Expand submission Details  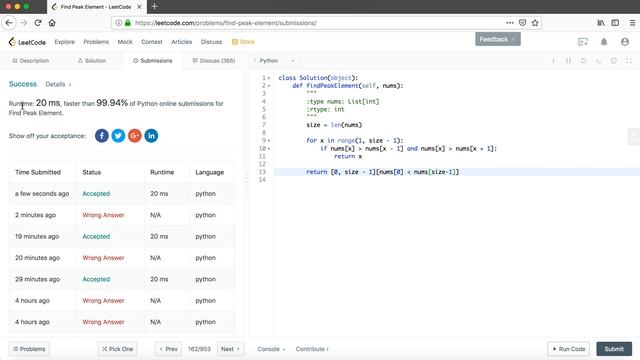click(58, 84)
